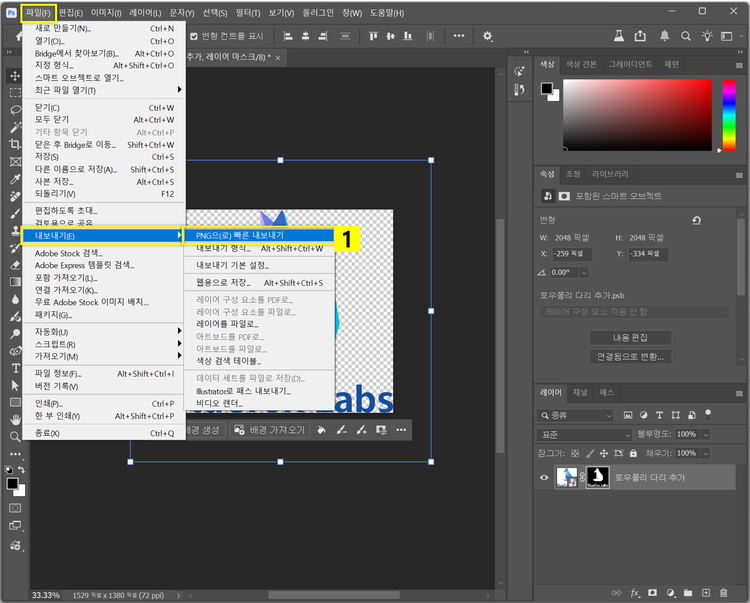Hide the 로우폴리 다리 추가 layer
The width and height of the screenshot is (750, 603).
(545, 478)
